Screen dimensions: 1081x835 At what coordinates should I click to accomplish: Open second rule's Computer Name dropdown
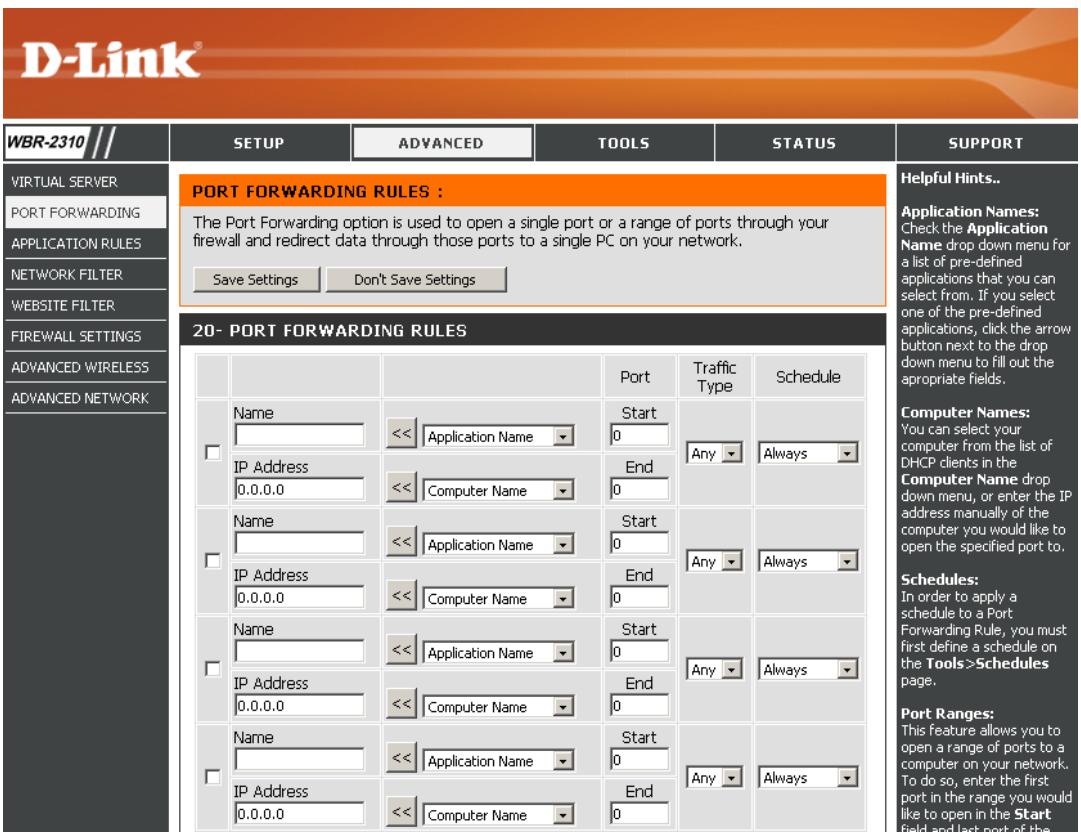[x=498, y=598]
